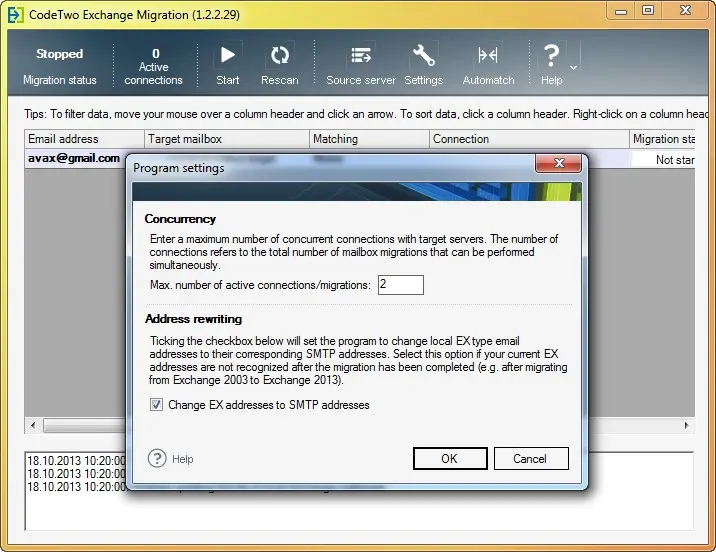
Task: Click the horizontal scrollbar left arrow
Action: coord(33,426)
